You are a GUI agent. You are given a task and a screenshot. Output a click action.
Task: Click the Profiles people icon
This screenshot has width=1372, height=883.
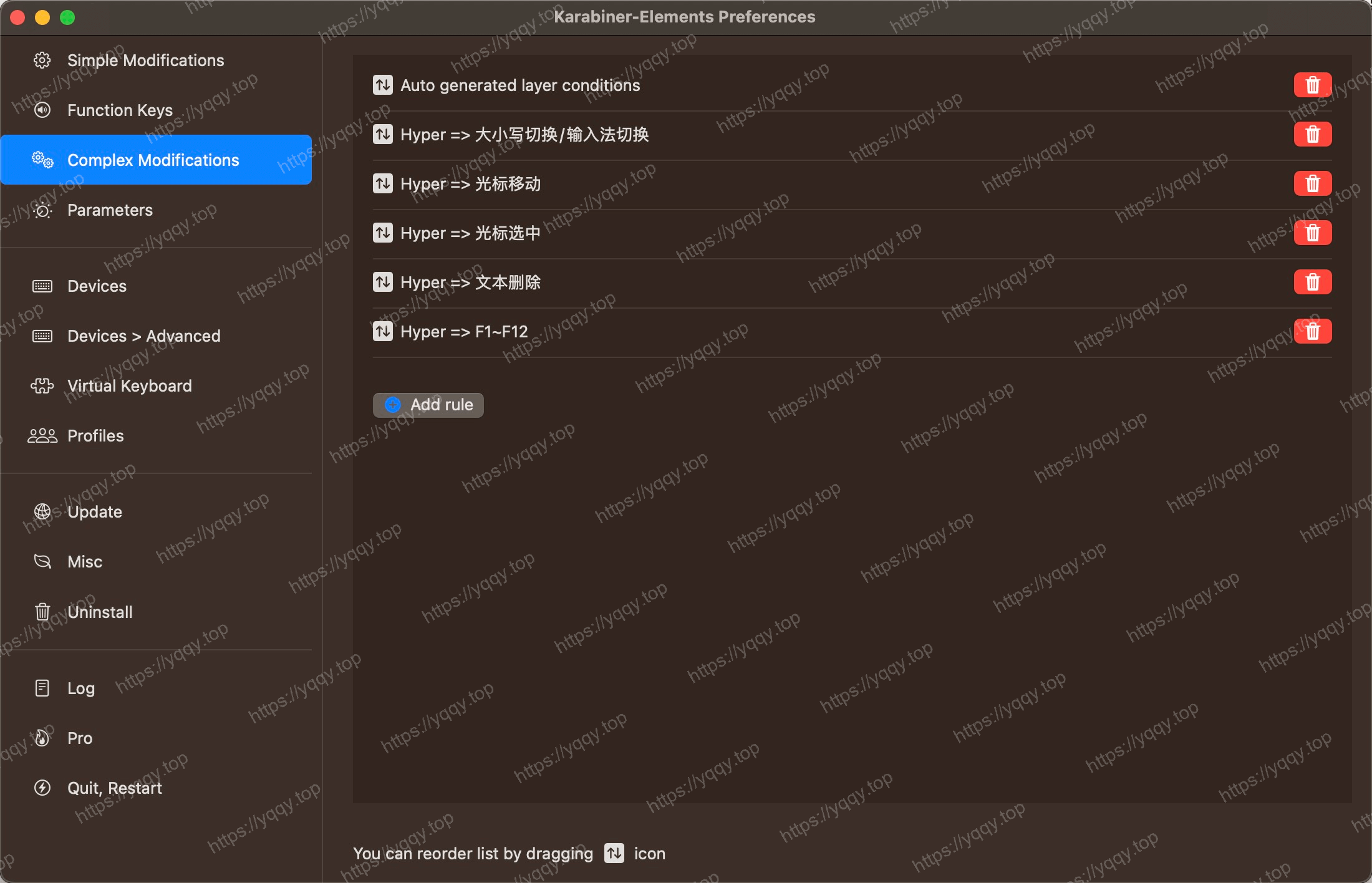coord(42,436)
